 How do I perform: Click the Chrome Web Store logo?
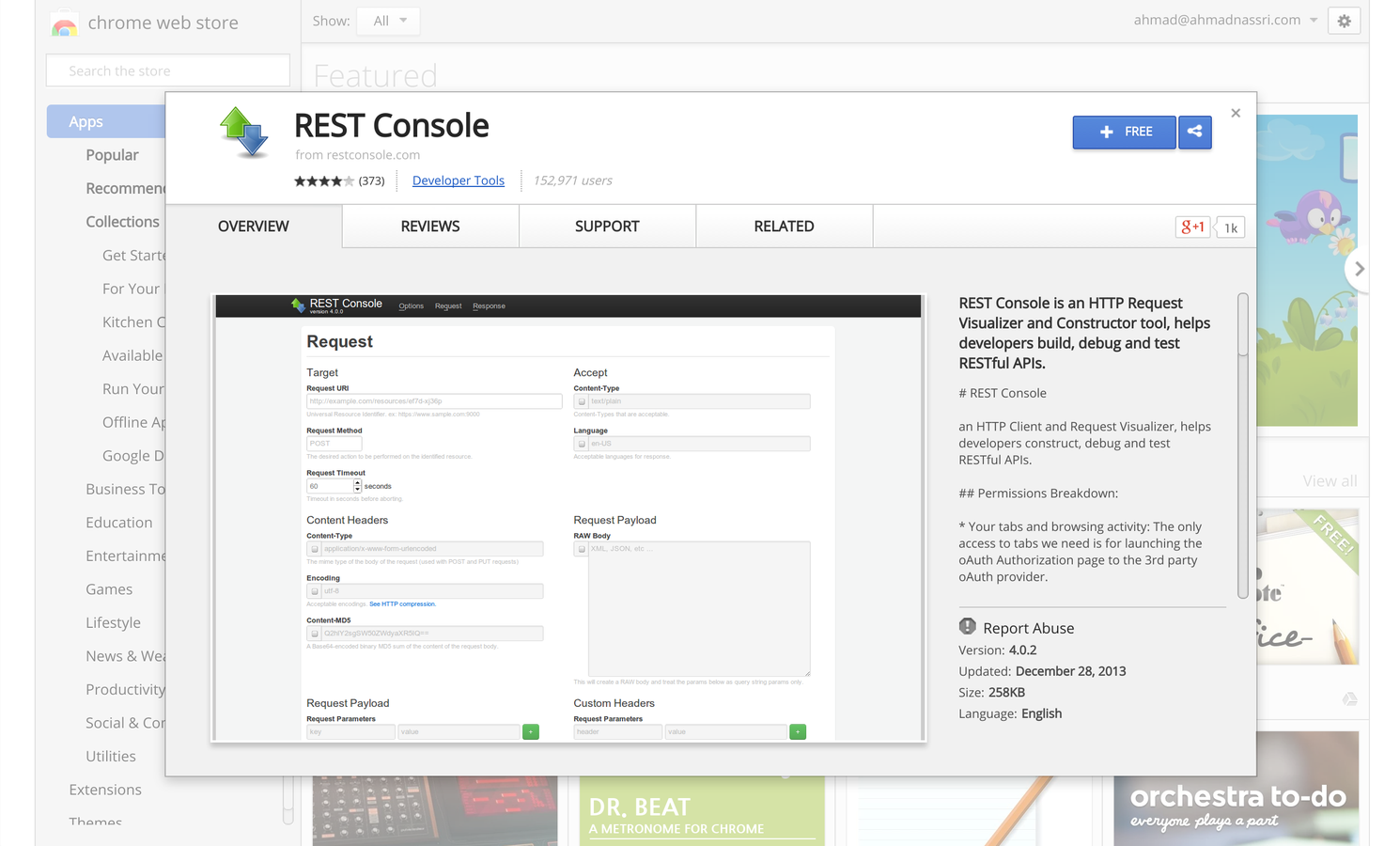(65, 23)
